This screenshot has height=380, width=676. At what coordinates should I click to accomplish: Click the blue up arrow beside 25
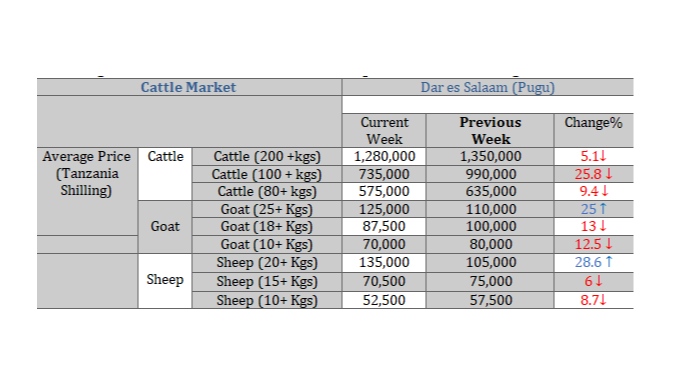(x=603, y=209)
